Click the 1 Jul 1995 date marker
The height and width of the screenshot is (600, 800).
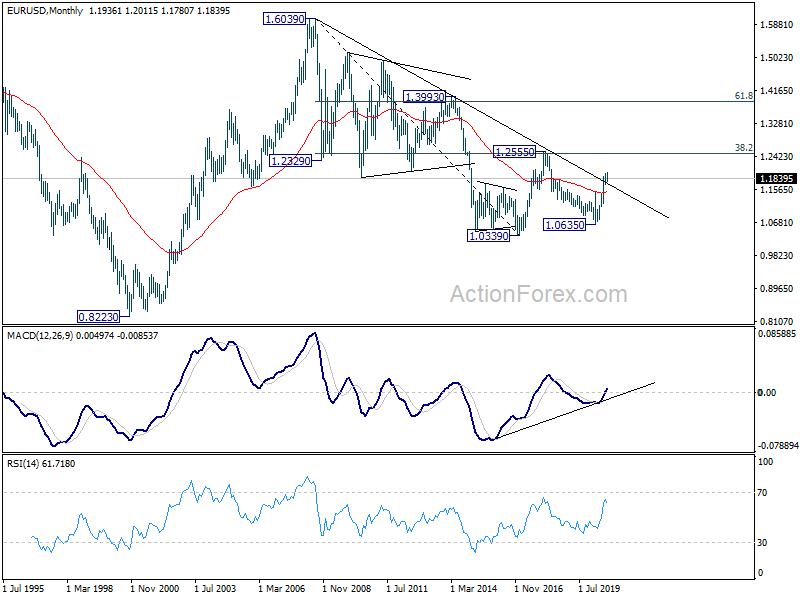[x=24, y=588]
